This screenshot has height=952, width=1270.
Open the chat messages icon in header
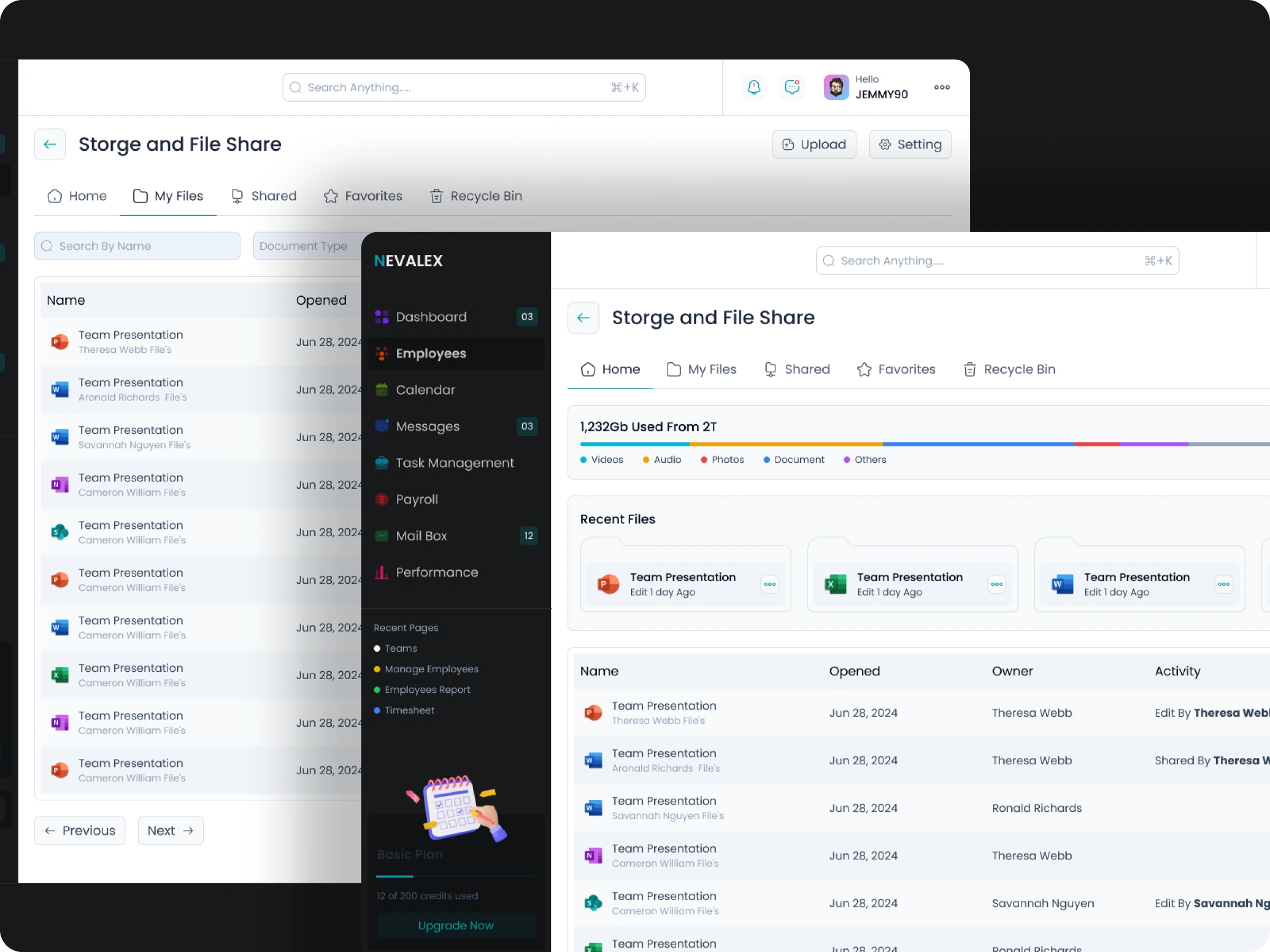[792, 87]
